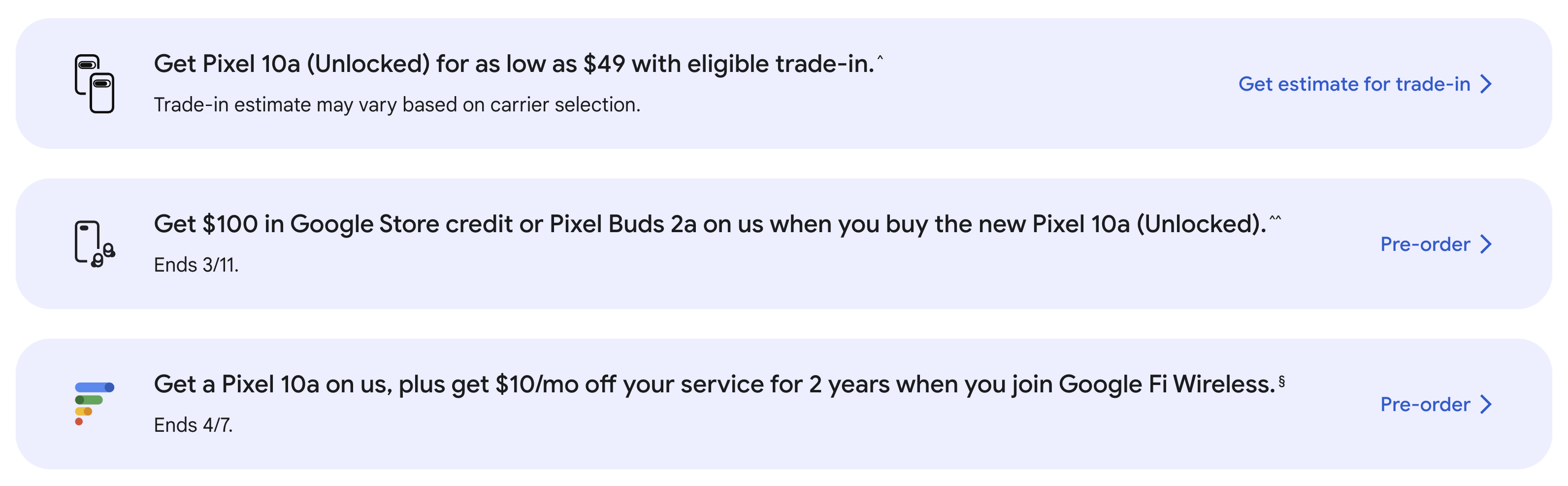This screenshot has height=486, width=1568.
Task: Click chevron beside Get estimate for trade-in
Action: click(x=1486, y=84)
